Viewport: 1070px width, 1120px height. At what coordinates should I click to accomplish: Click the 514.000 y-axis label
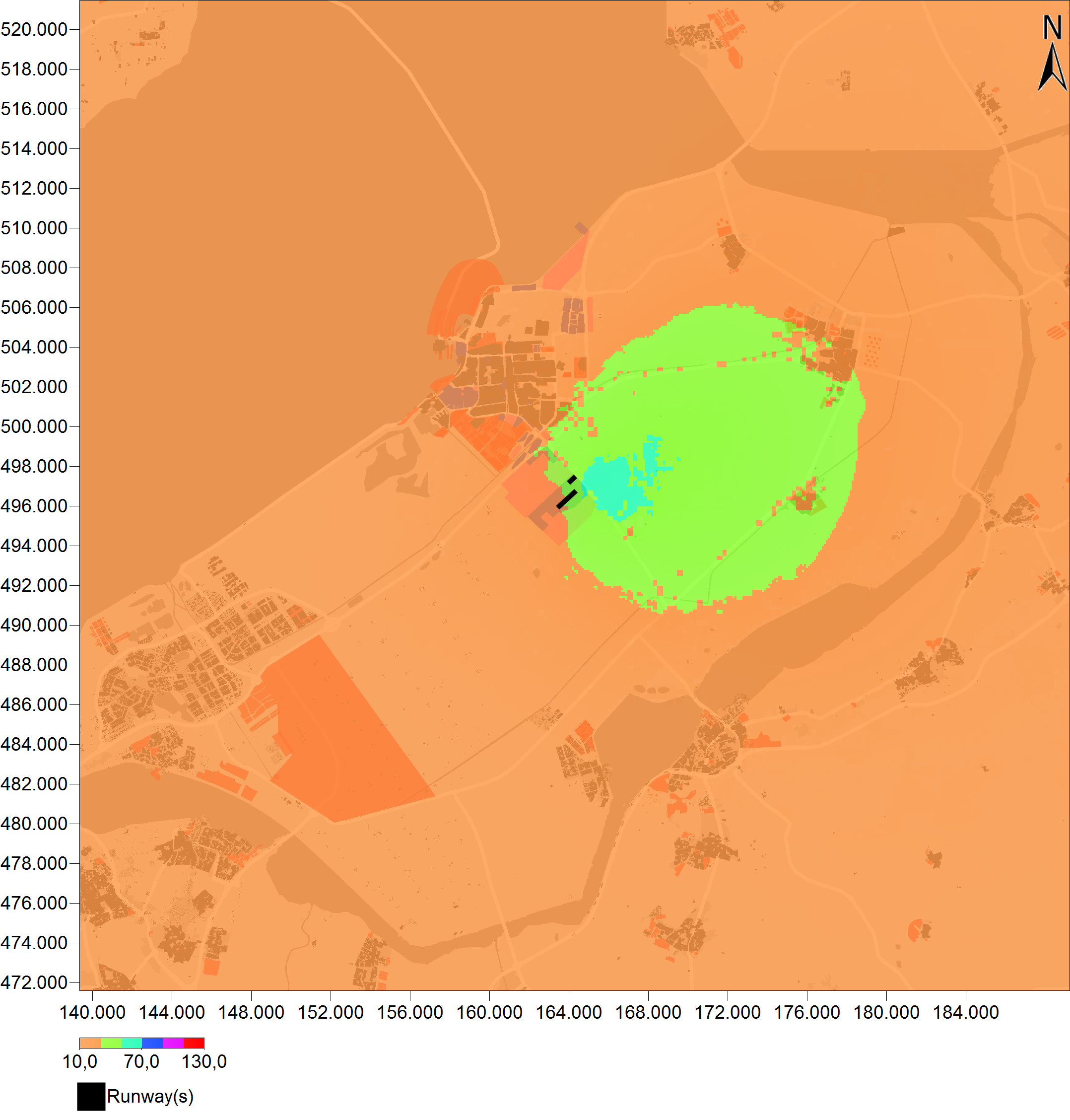point(34,149)
